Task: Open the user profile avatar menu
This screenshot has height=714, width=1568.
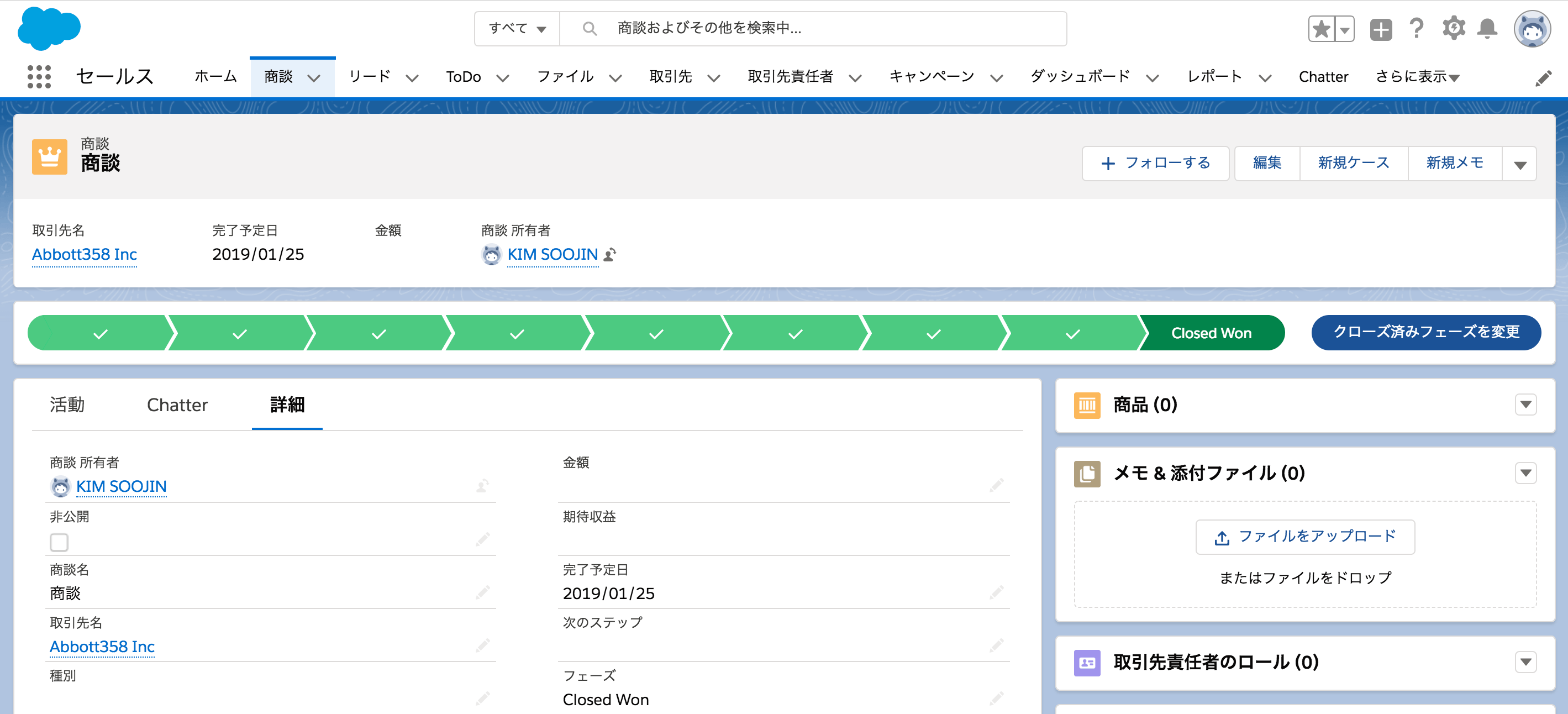Action: tap(1532, 29)
